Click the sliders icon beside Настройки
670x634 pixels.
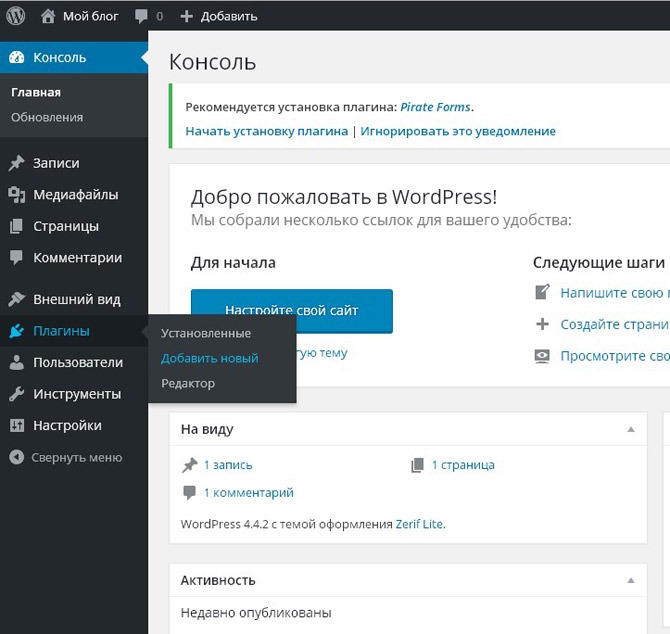pos(16,425)
